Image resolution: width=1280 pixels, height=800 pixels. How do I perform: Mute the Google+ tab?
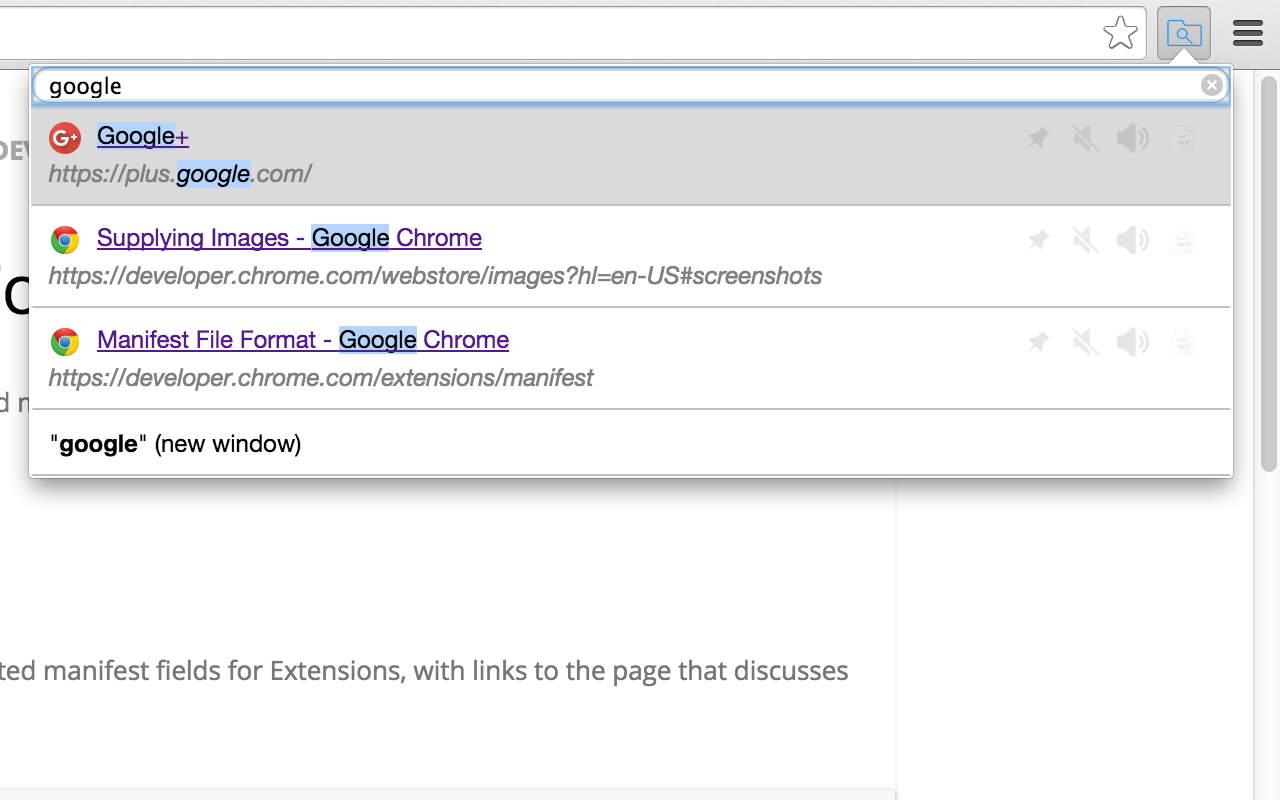coord(1085,138)
